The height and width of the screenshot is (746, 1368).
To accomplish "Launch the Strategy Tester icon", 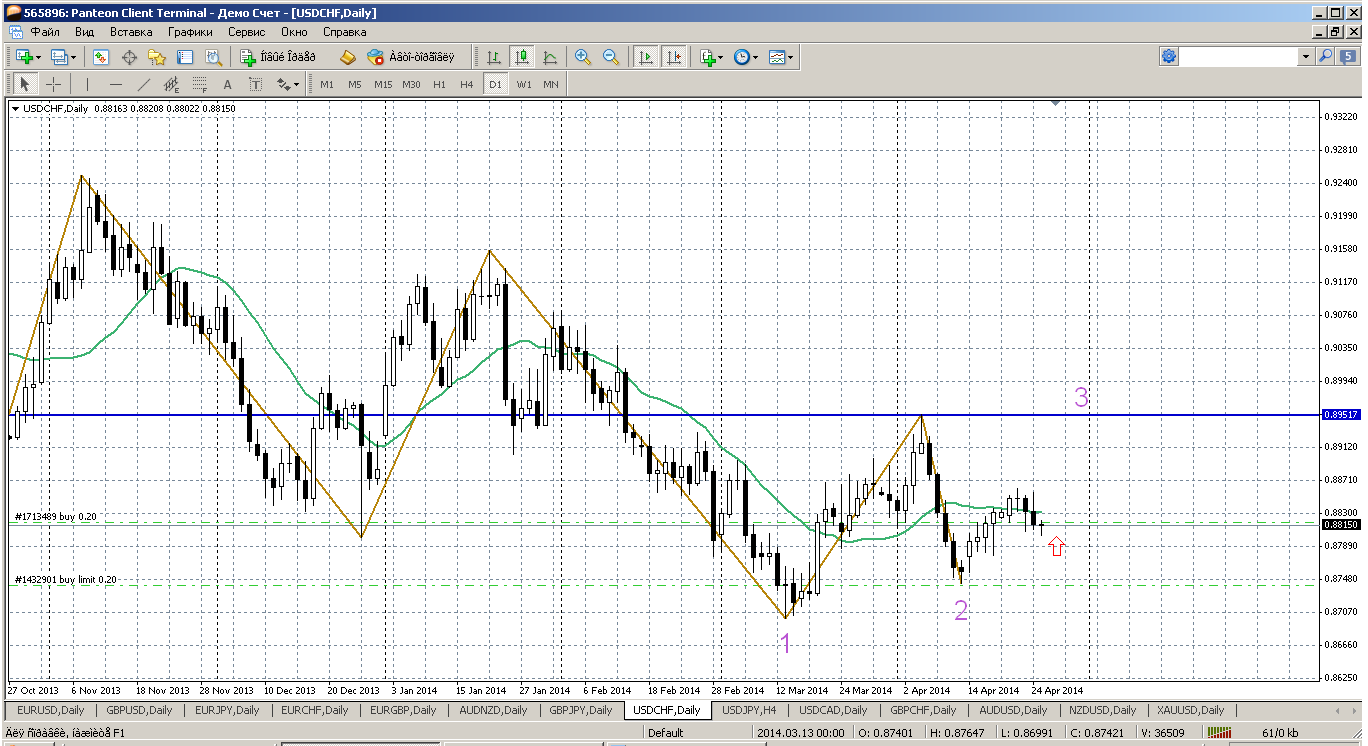I will [212, 57].
